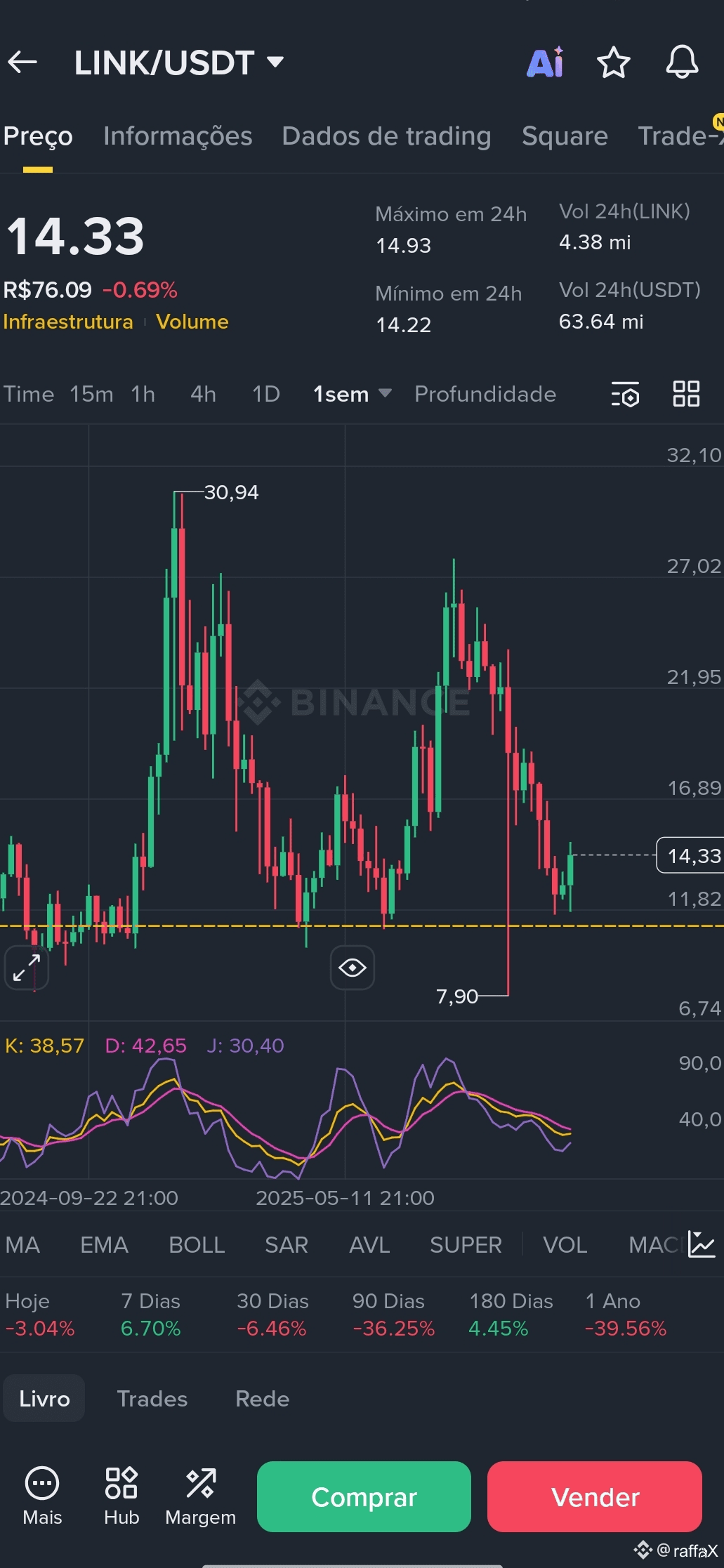
Task: Show Profundidade depth chart
Action: (x=485, y=394)
